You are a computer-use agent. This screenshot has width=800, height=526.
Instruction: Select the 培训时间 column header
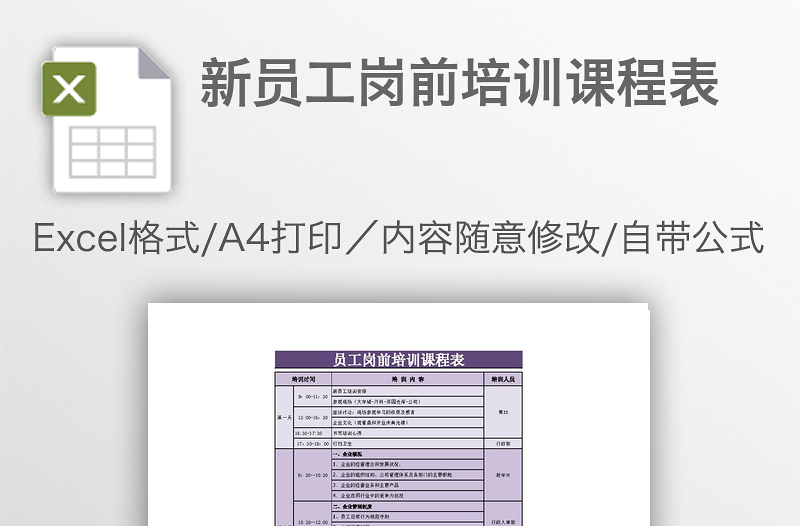[x=303, y=379]
